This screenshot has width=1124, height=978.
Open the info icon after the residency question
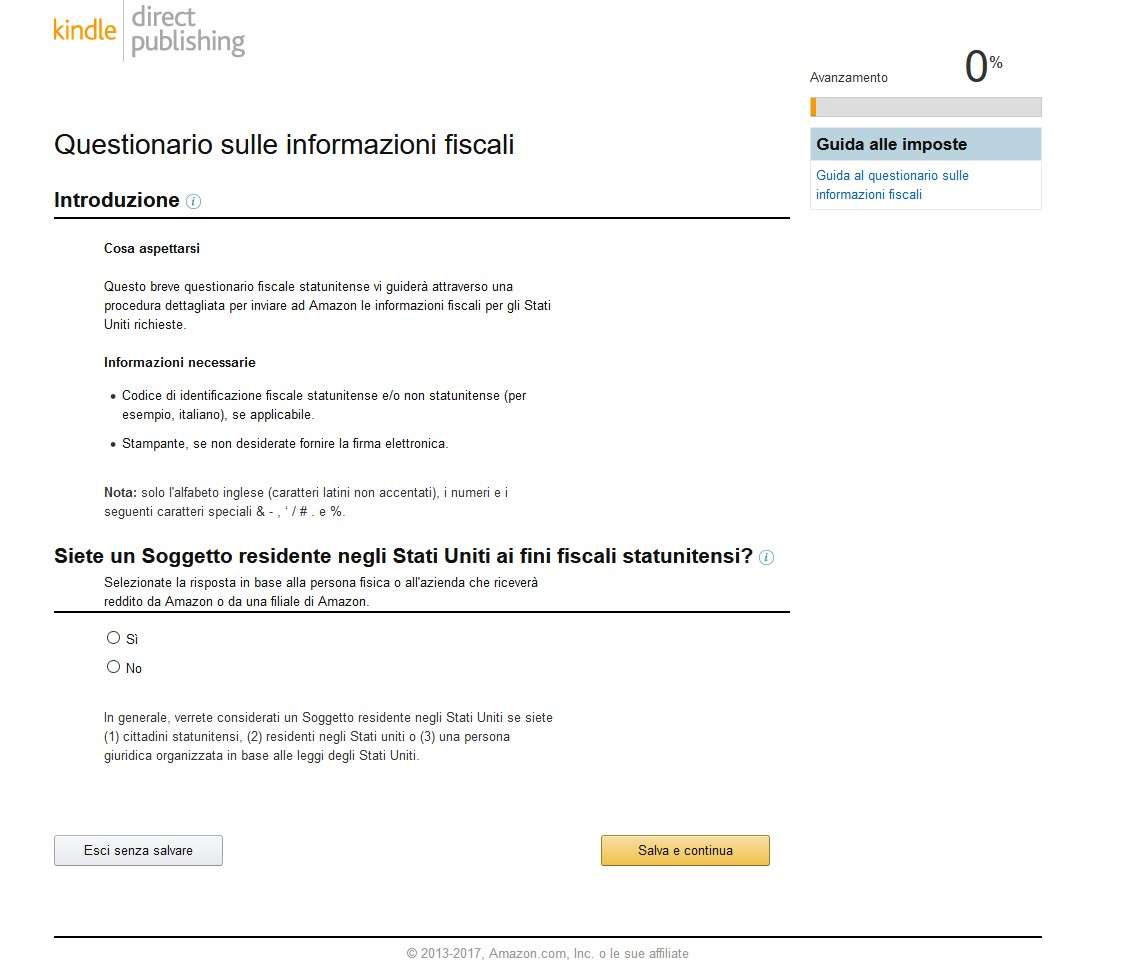tap(767, 558)
